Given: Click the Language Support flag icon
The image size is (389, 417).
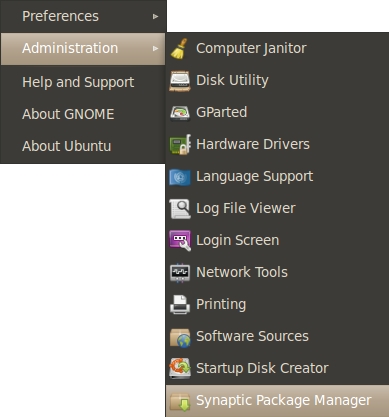Looking at the screenshot, I should pos(180,177).
